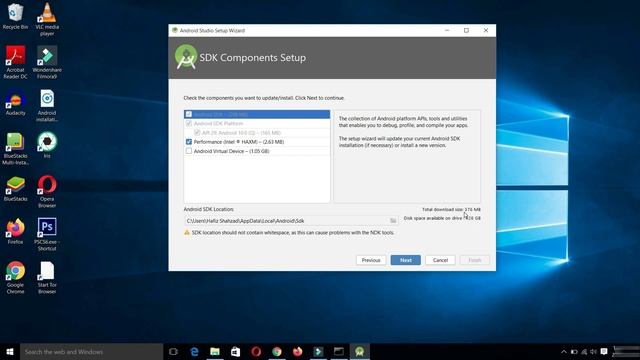Open Task View from the taskbar
This screenshot has width=640, height=360.
pos(173,351)
